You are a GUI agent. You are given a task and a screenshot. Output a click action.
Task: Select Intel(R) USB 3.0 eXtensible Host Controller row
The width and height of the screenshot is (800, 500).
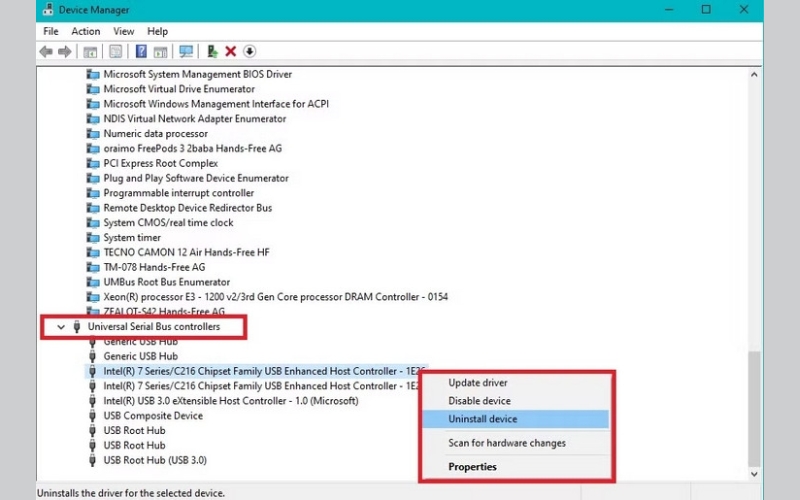tap(231, 401)
